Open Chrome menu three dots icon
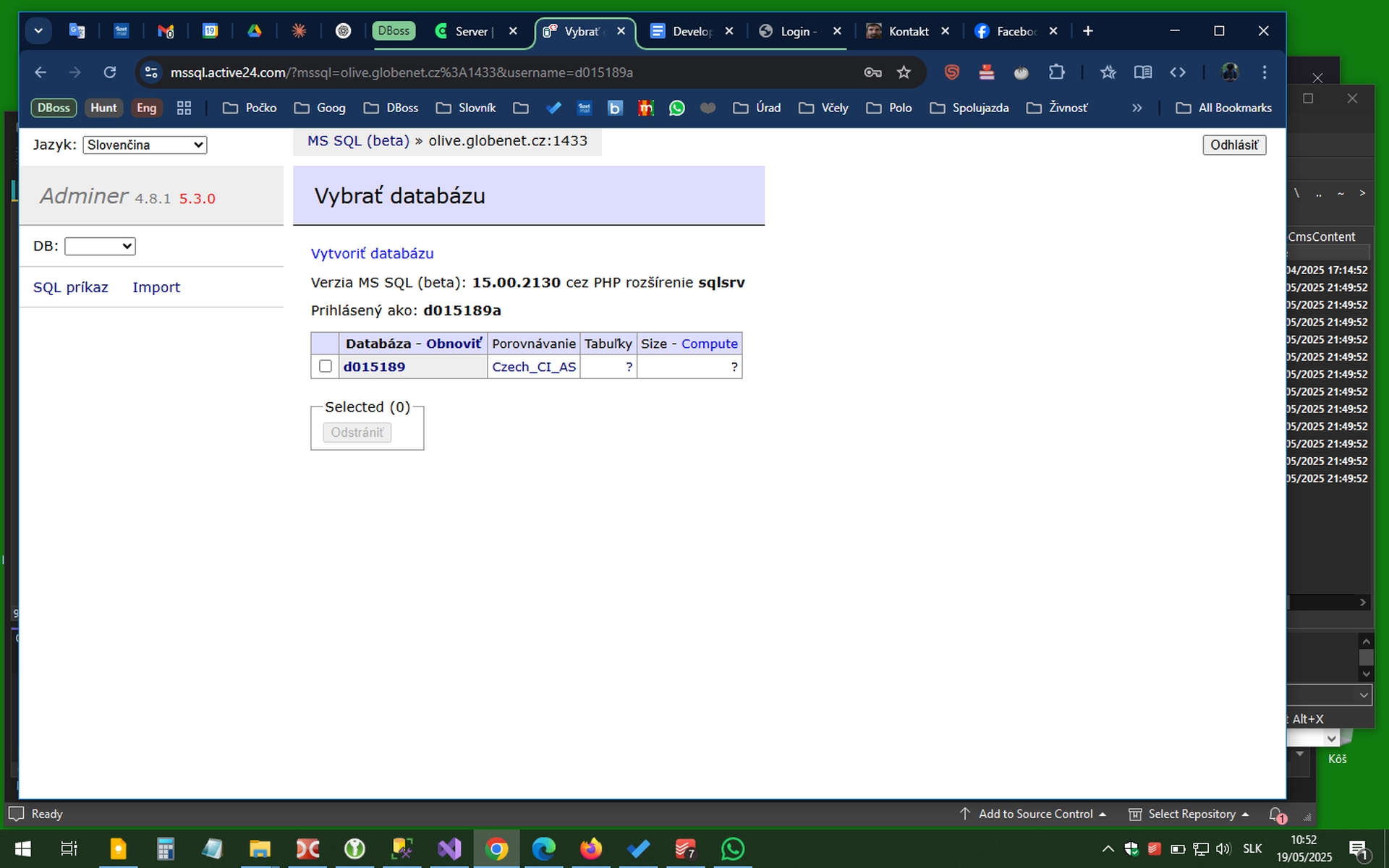This screenshot has height=868, width=1389. pos(1264,72)
